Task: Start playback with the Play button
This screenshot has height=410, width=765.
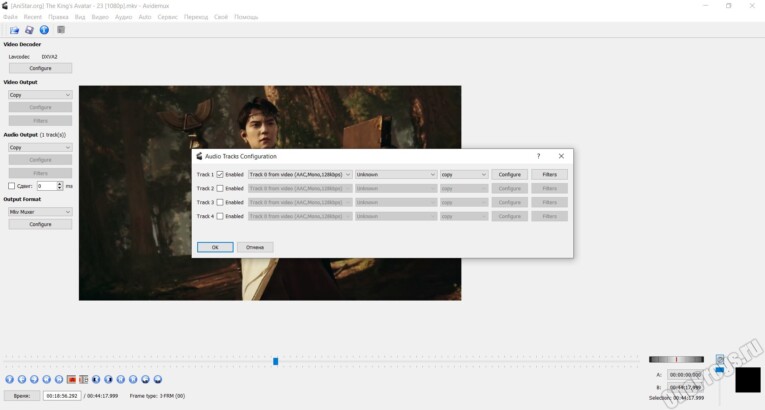Action: coord(9,379)
